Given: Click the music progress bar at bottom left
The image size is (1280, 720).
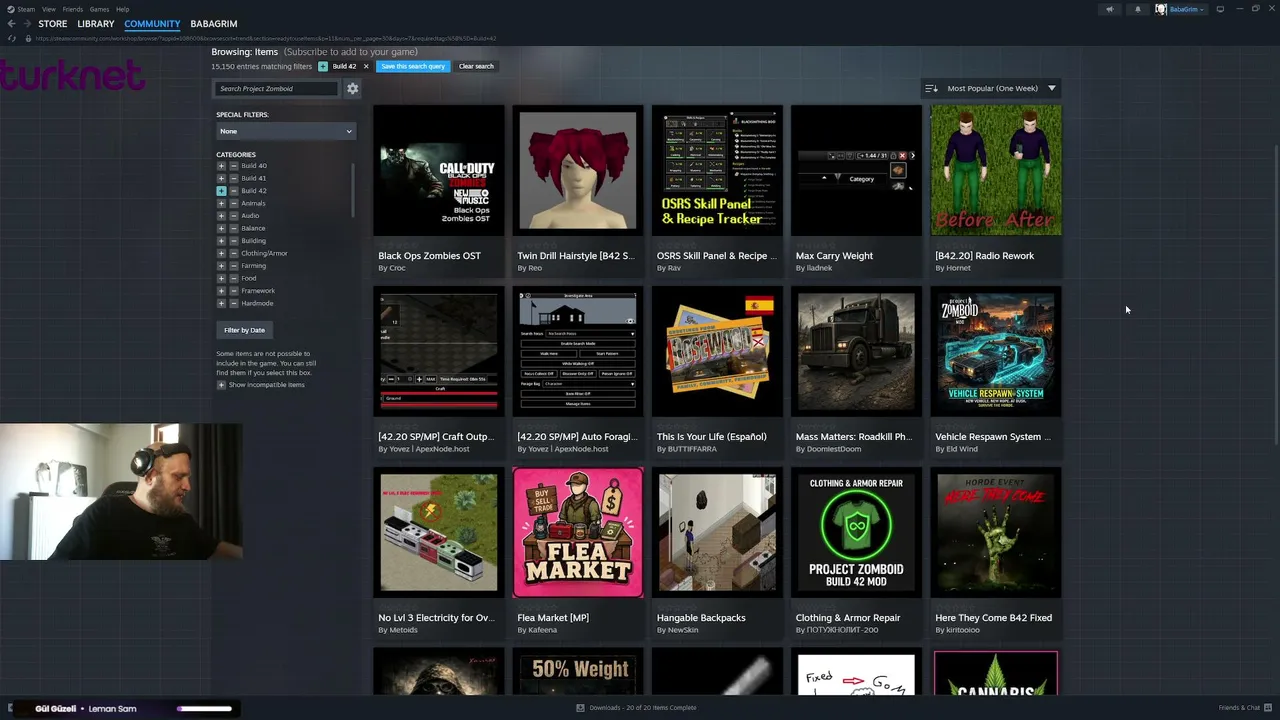Looking at the screenshot, I should pos(205,709).
